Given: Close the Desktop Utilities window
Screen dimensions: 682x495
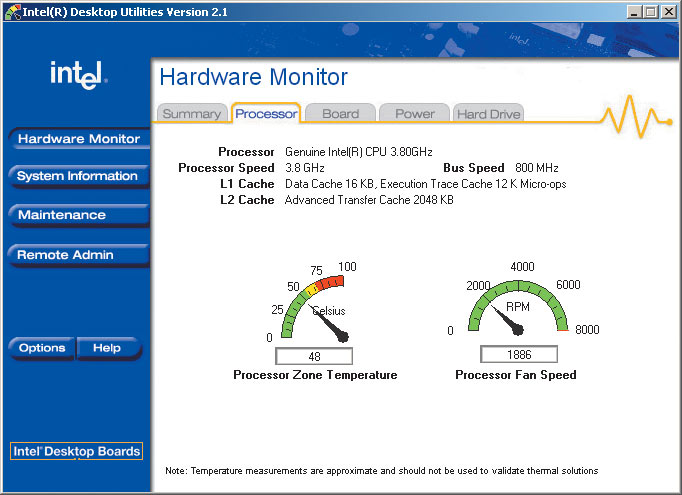Looking at the screenshot, I should (669, 12).
